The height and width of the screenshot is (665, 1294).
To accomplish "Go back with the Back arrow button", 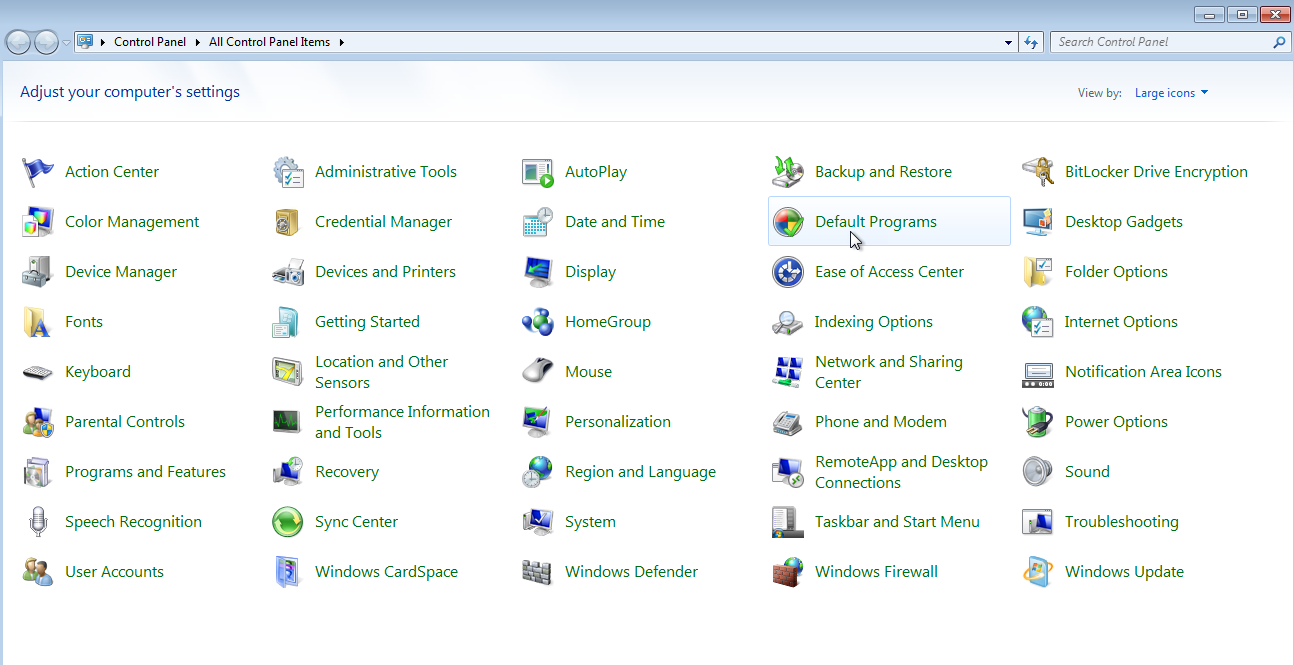I will tap(18, 42).
